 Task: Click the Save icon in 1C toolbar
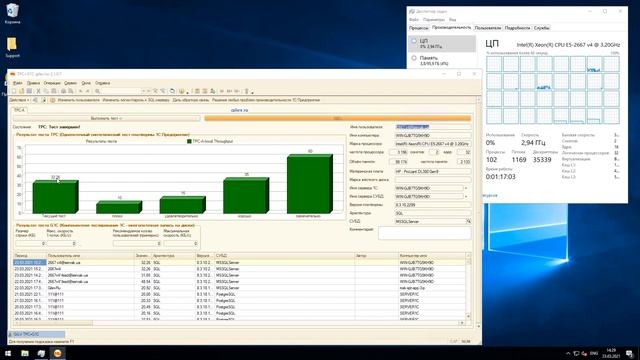click(29, 91)
